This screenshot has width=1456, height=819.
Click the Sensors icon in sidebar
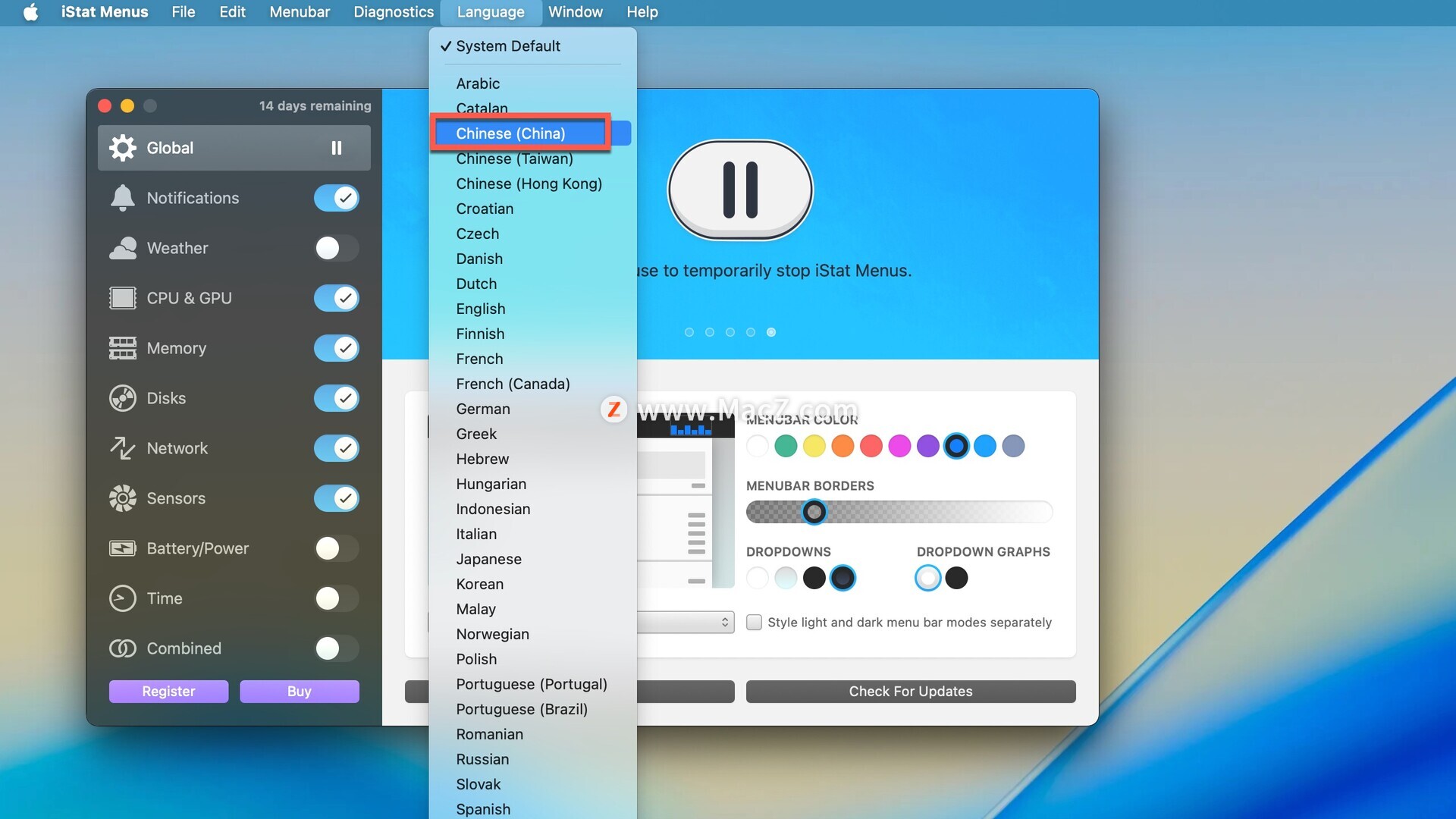[x=122, y=498]
